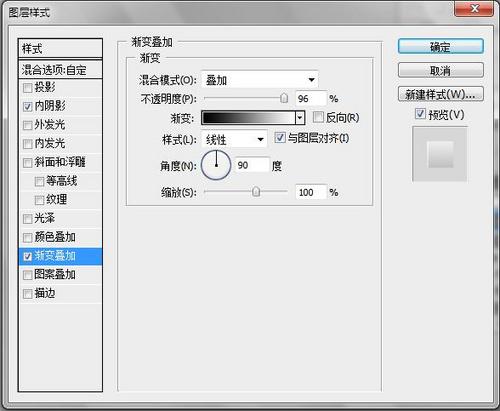Uncheck the 内阴影 inner shadow checkbox
The image size is (500, 411).
(x=27, y=107)
